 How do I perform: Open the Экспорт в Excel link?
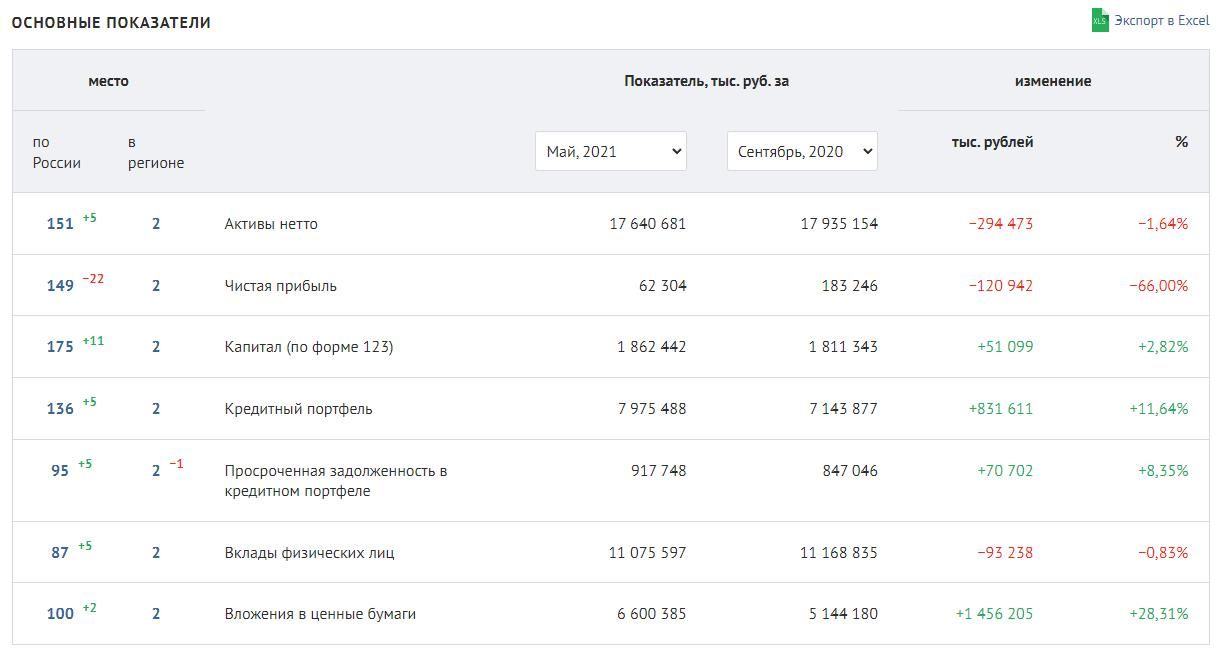point(1162,20)
